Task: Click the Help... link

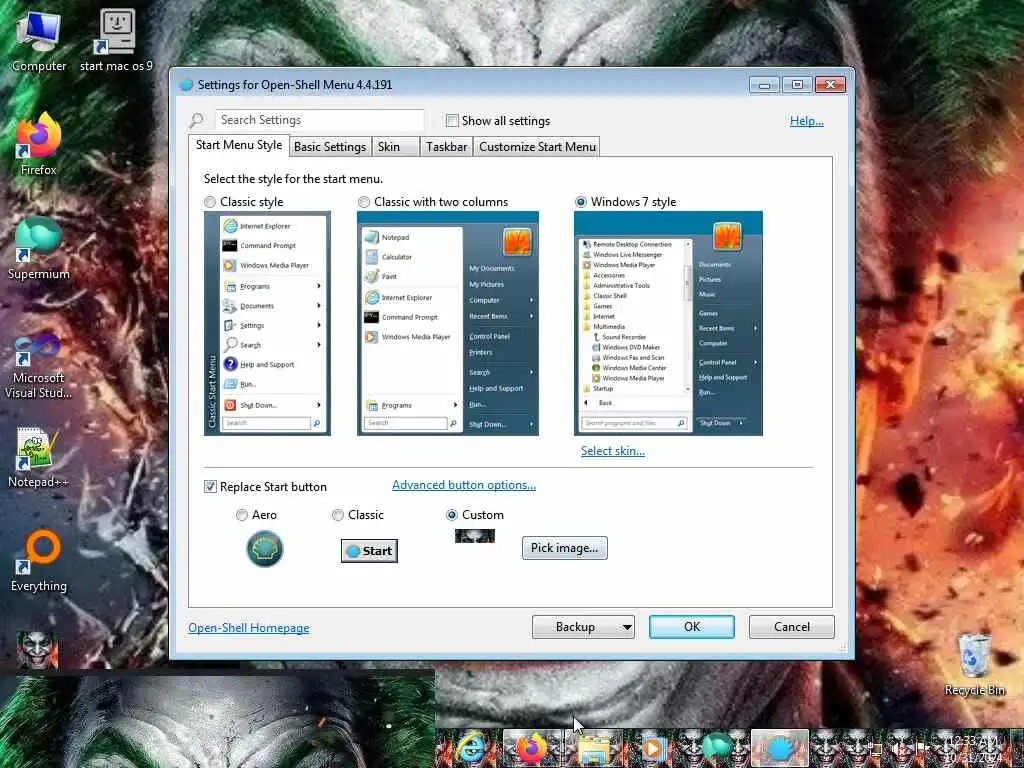Action: point(807,121)
